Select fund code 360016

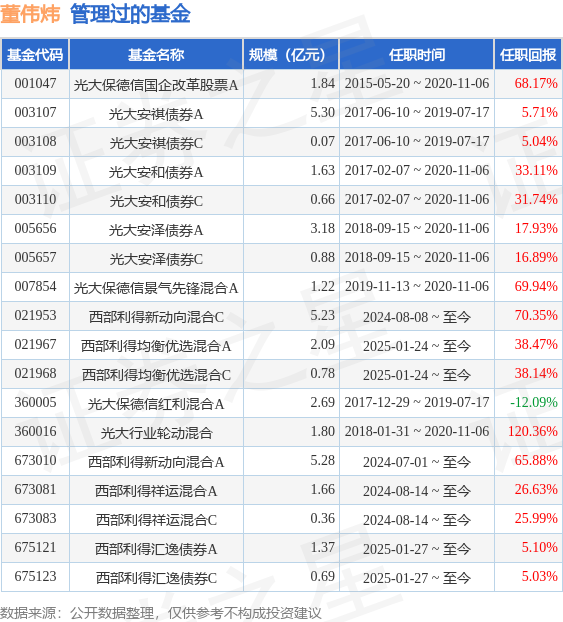tap(35, 431)
